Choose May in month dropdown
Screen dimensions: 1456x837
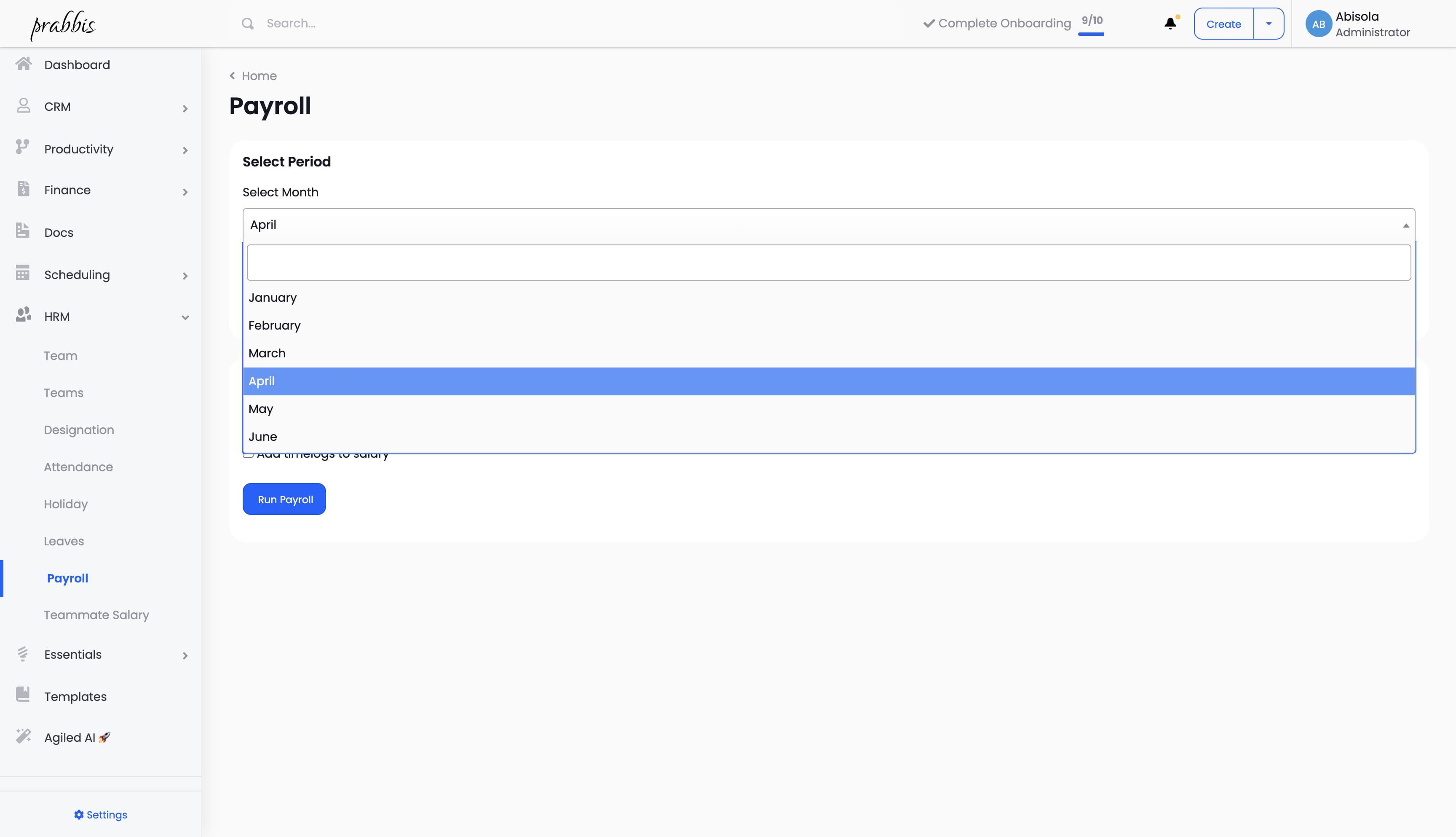tap(829, 409)
